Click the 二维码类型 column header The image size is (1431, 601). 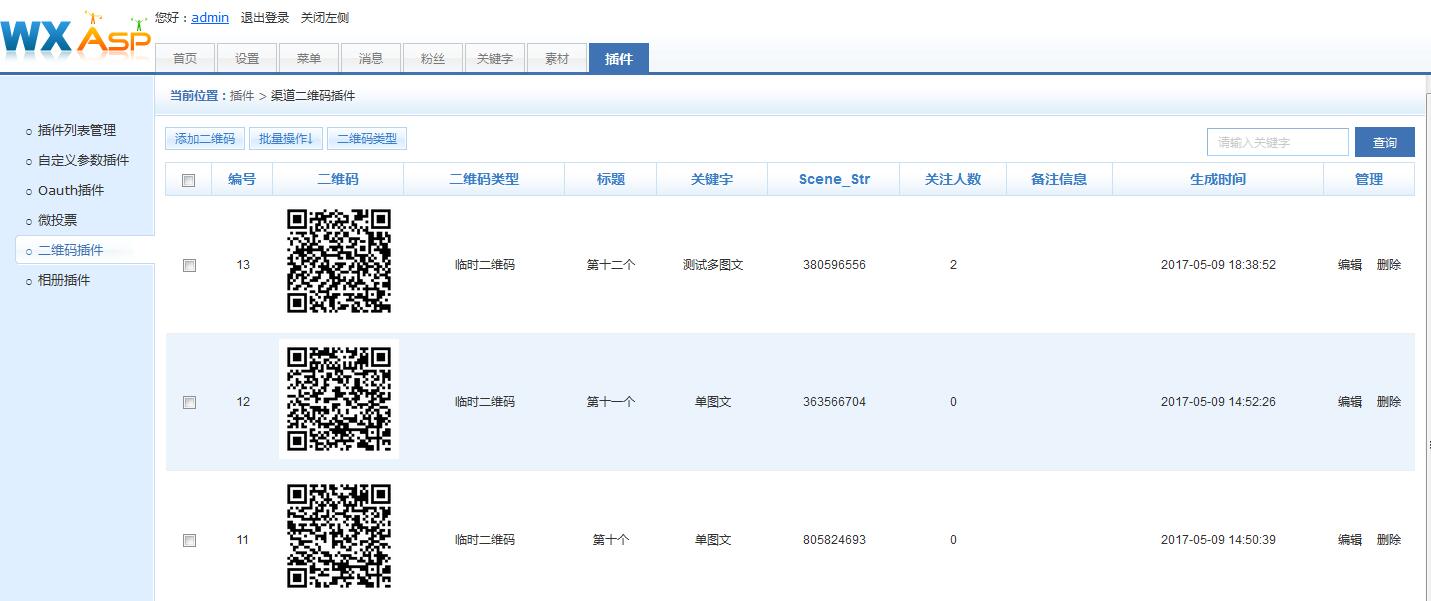coord(484,180)
